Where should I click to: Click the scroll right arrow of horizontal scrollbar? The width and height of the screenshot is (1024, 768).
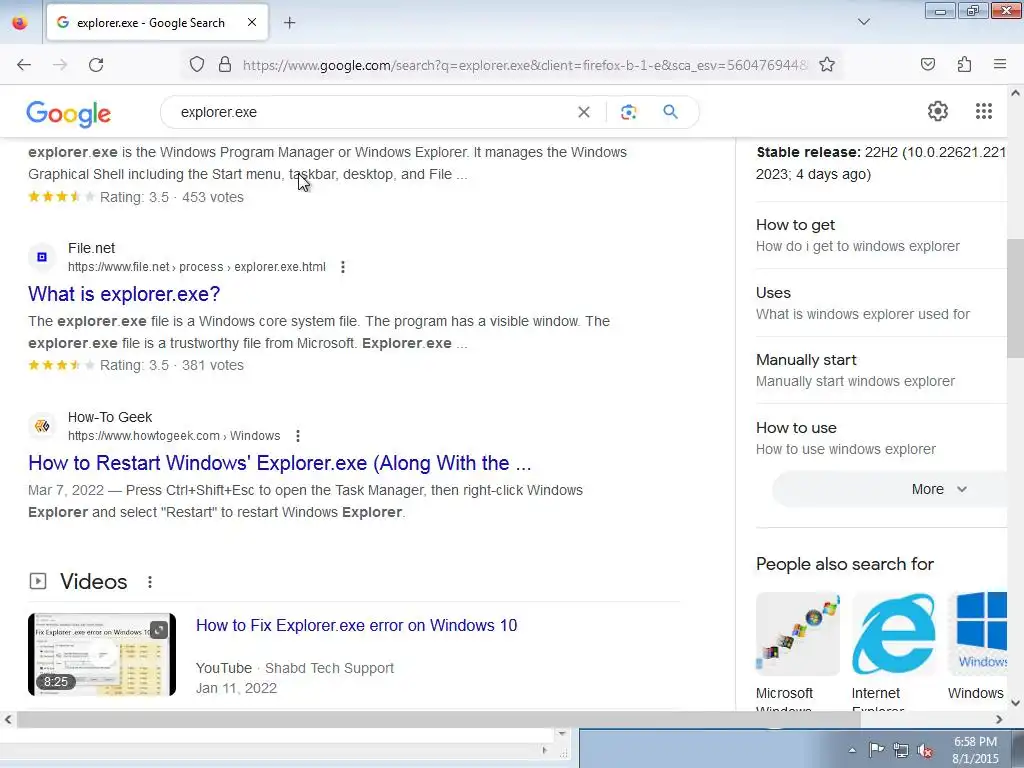coord(999,719)
